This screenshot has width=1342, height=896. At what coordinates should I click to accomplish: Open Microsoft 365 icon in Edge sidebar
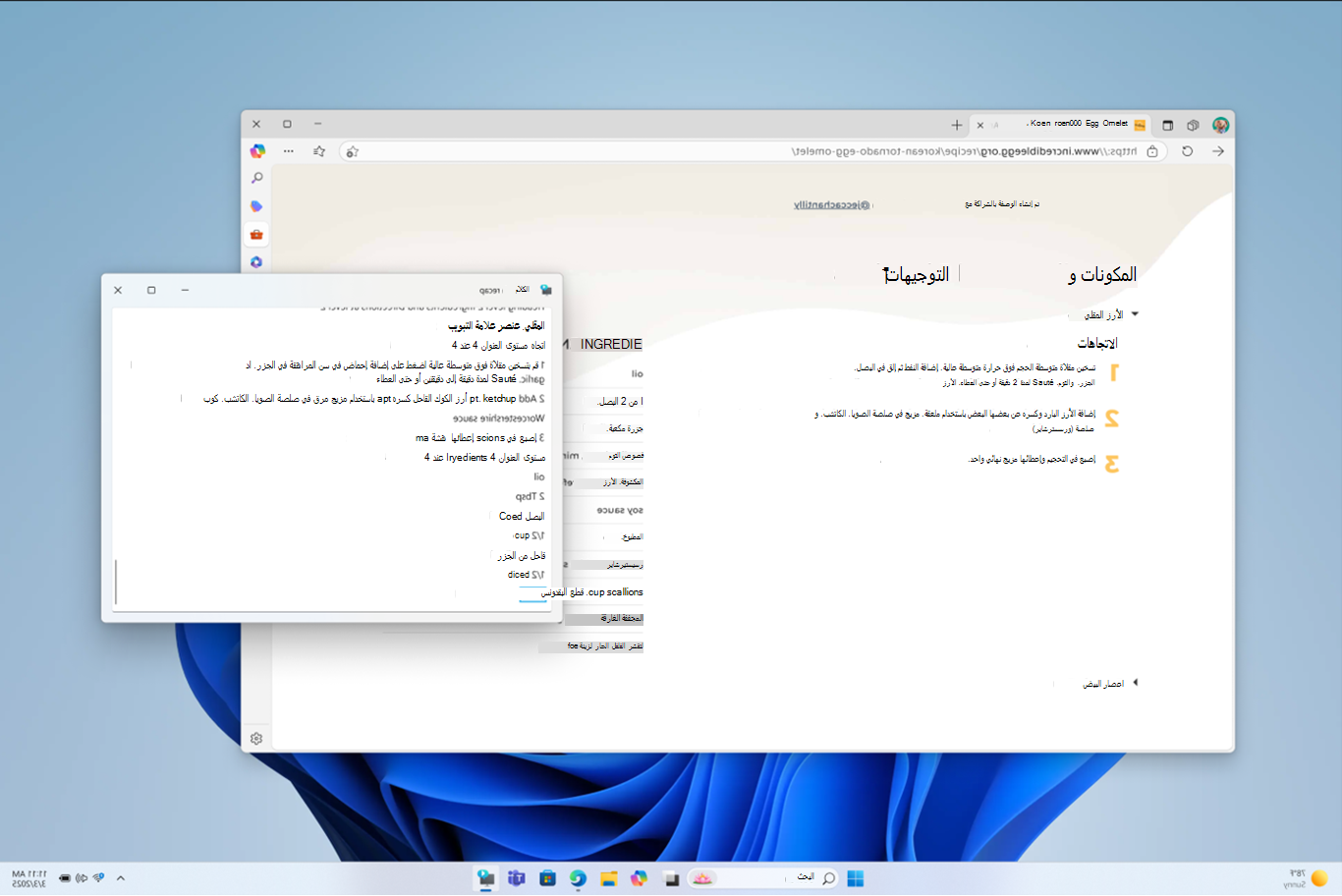tap(256, 262)
